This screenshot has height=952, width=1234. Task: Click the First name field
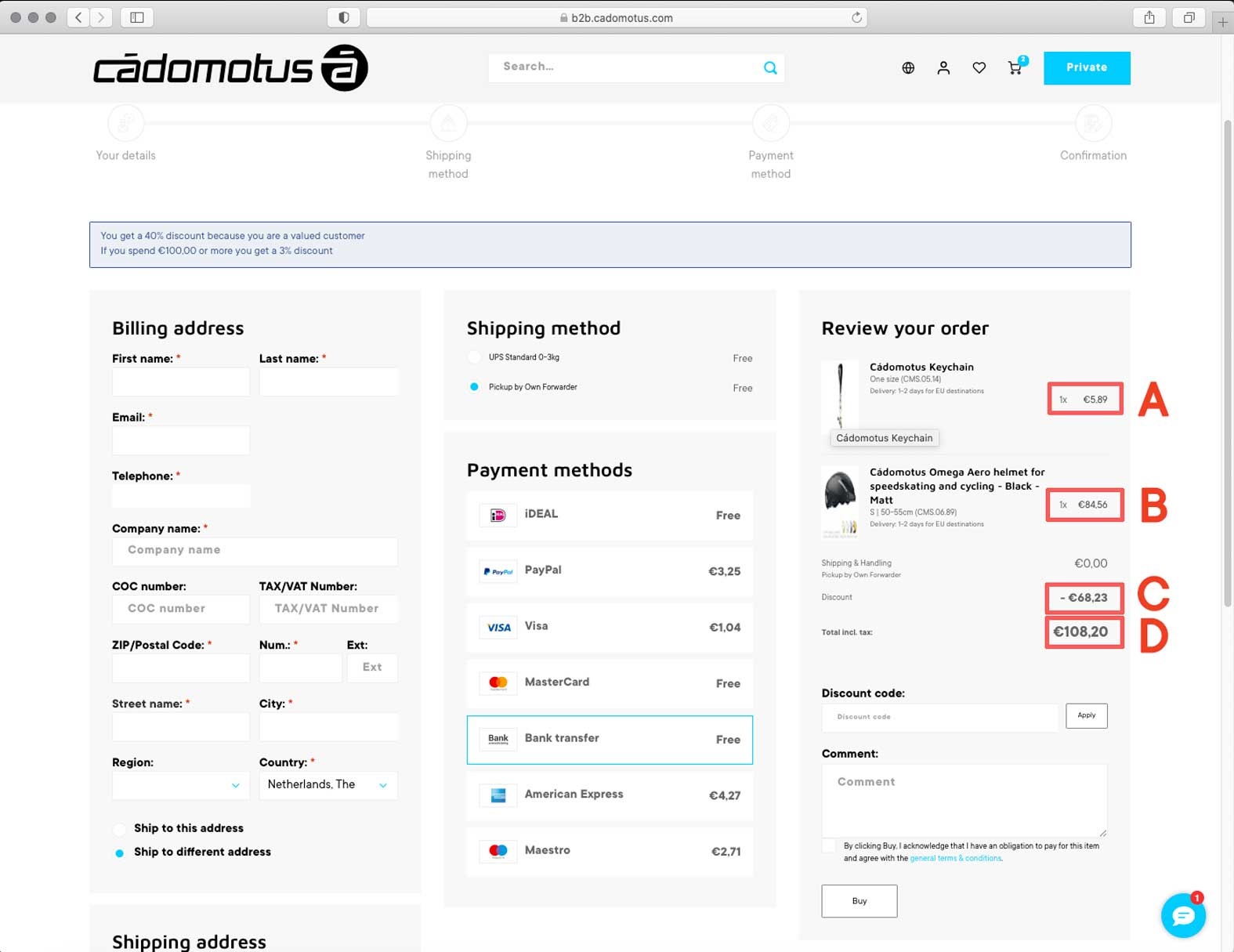click(x=181, y=382)
